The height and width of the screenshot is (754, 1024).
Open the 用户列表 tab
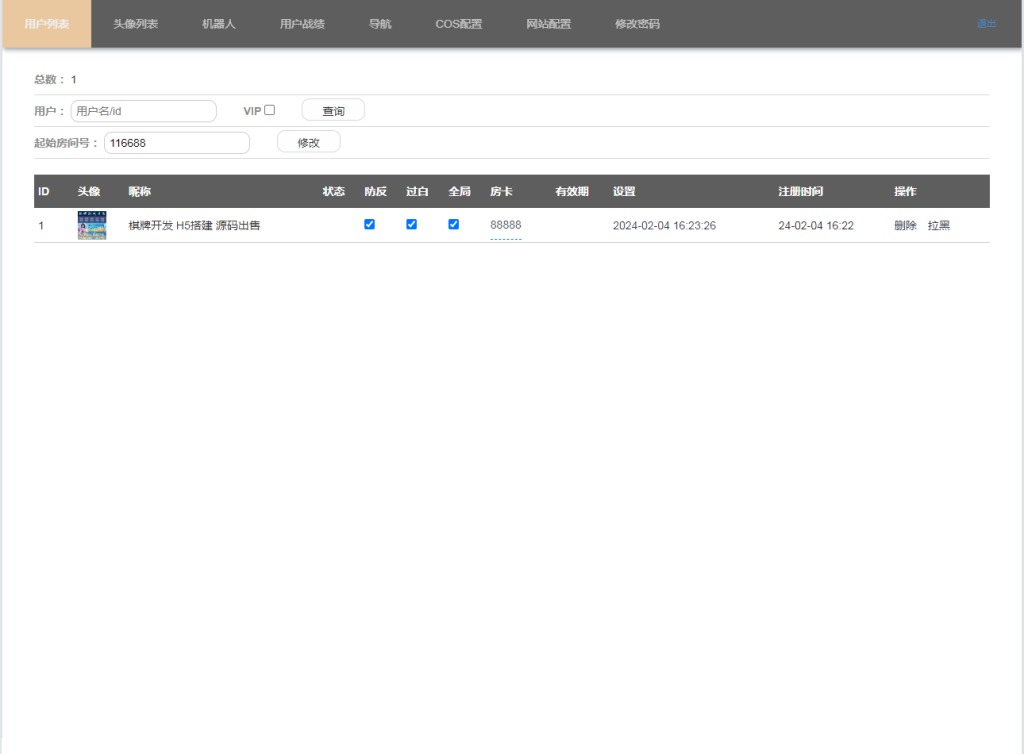coord(46,24)
